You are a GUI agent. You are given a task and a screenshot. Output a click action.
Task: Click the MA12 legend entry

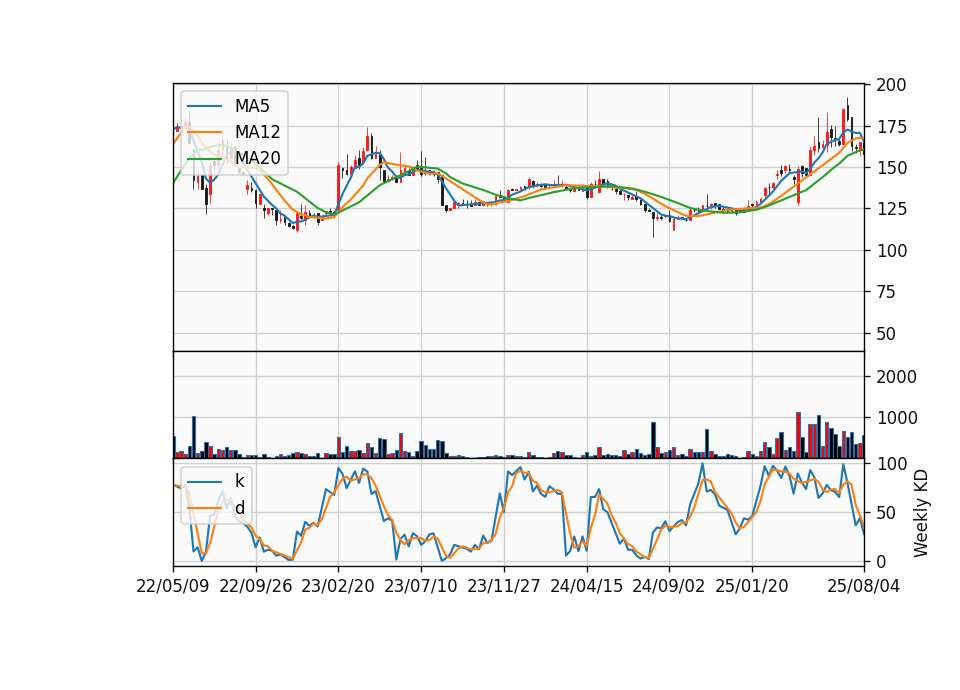(x=233, y=132)
